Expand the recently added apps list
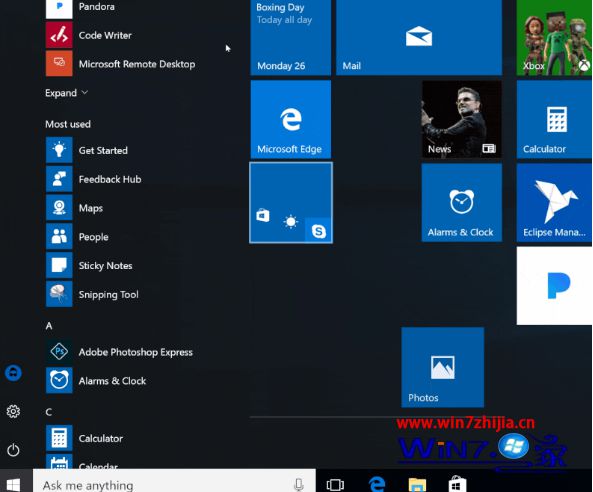This screenshot has height=492, width=593. [67, 93]
